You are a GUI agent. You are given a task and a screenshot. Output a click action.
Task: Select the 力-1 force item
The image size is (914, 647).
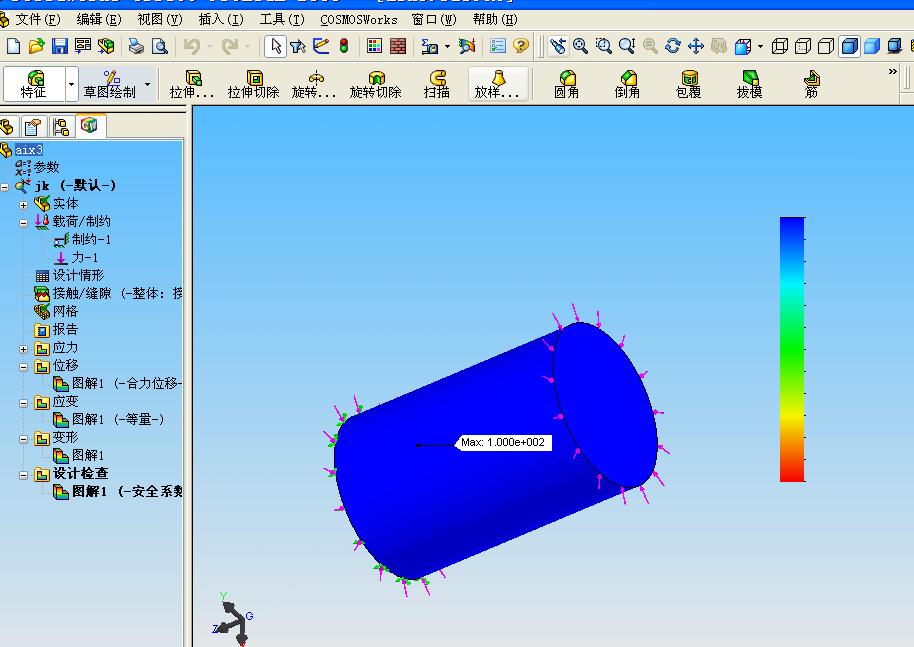(x=76, y=258)
